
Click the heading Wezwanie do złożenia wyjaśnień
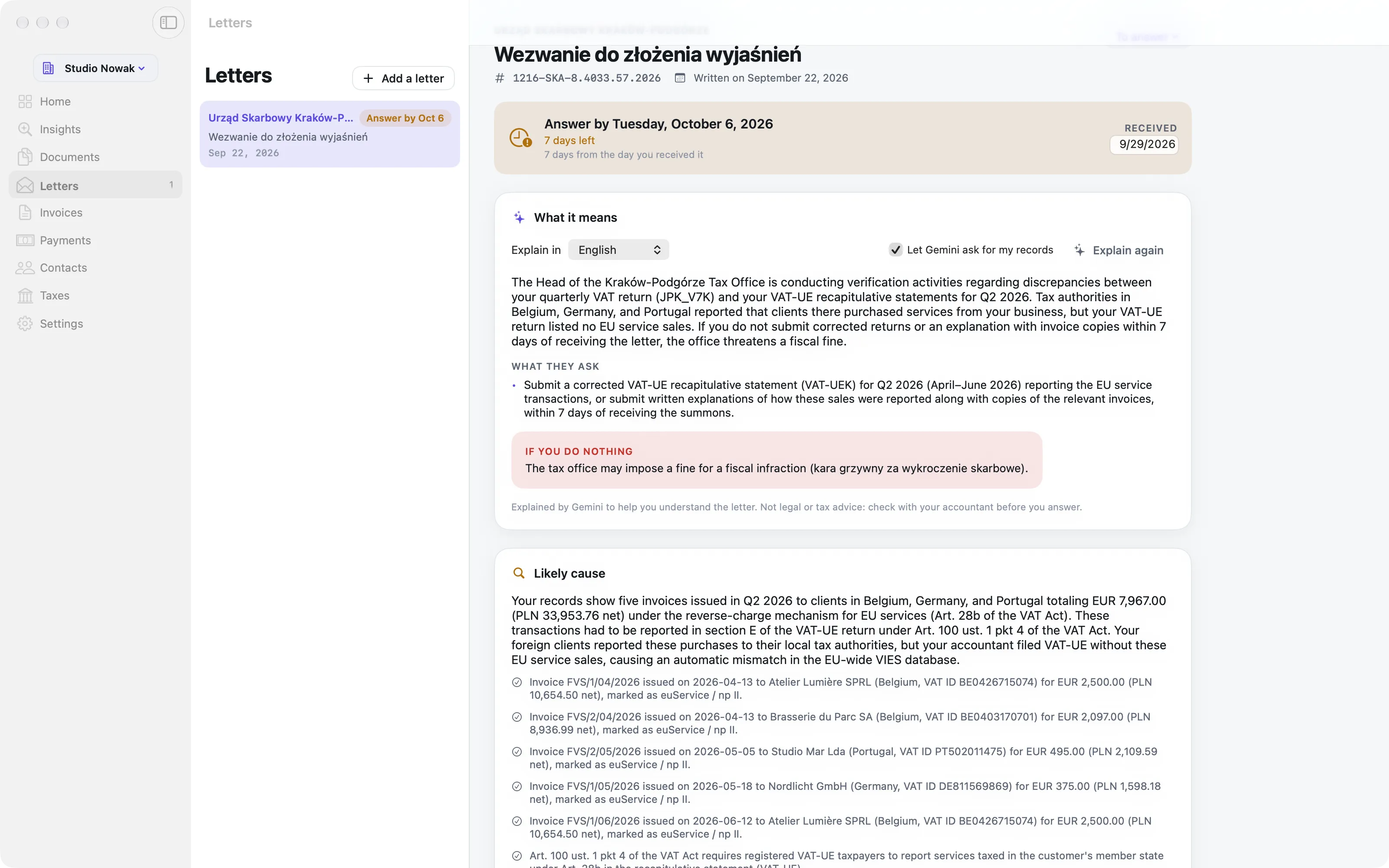648,55
